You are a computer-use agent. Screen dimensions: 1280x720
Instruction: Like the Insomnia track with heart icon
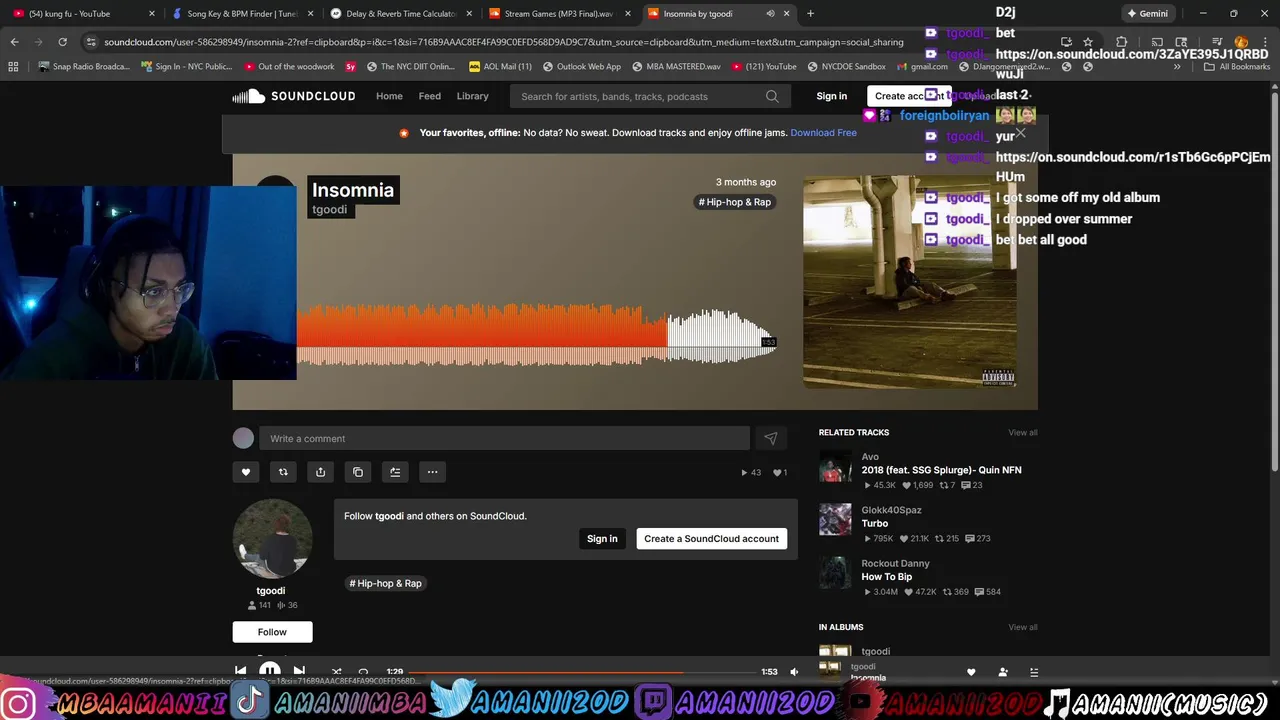point(246,472)
